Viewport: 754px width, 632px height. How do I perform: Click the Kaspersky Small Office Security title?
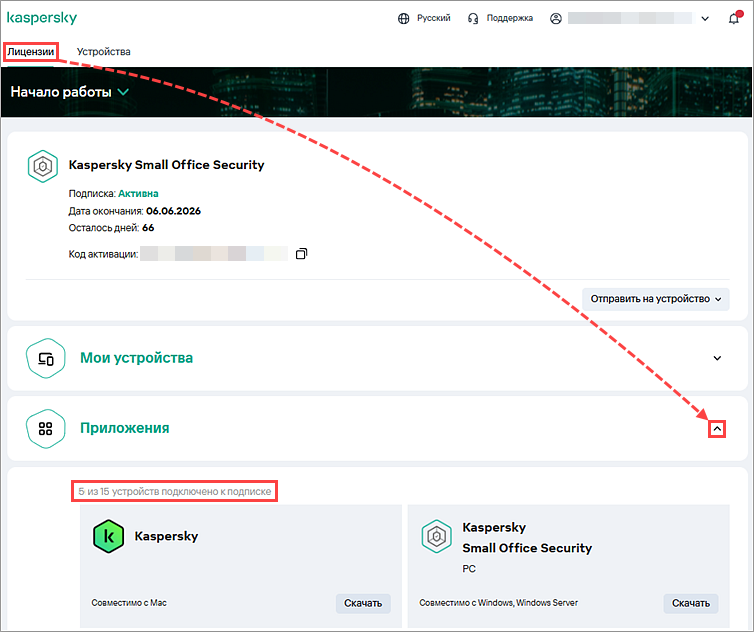(x=166, y=164)
